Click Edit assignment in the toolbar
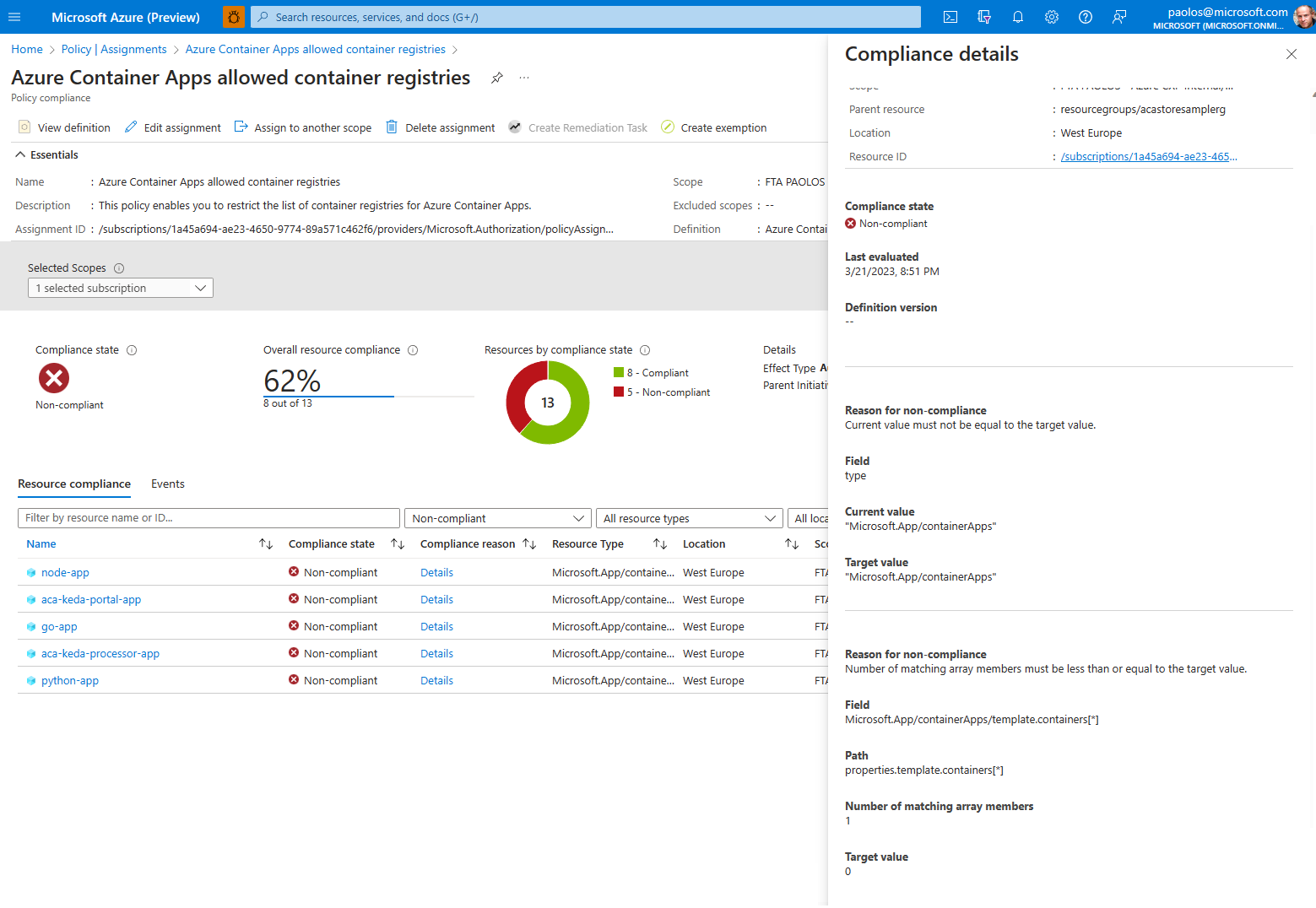Image resolution: width=1316 pixels, height=908 pixels. point(173,127)
